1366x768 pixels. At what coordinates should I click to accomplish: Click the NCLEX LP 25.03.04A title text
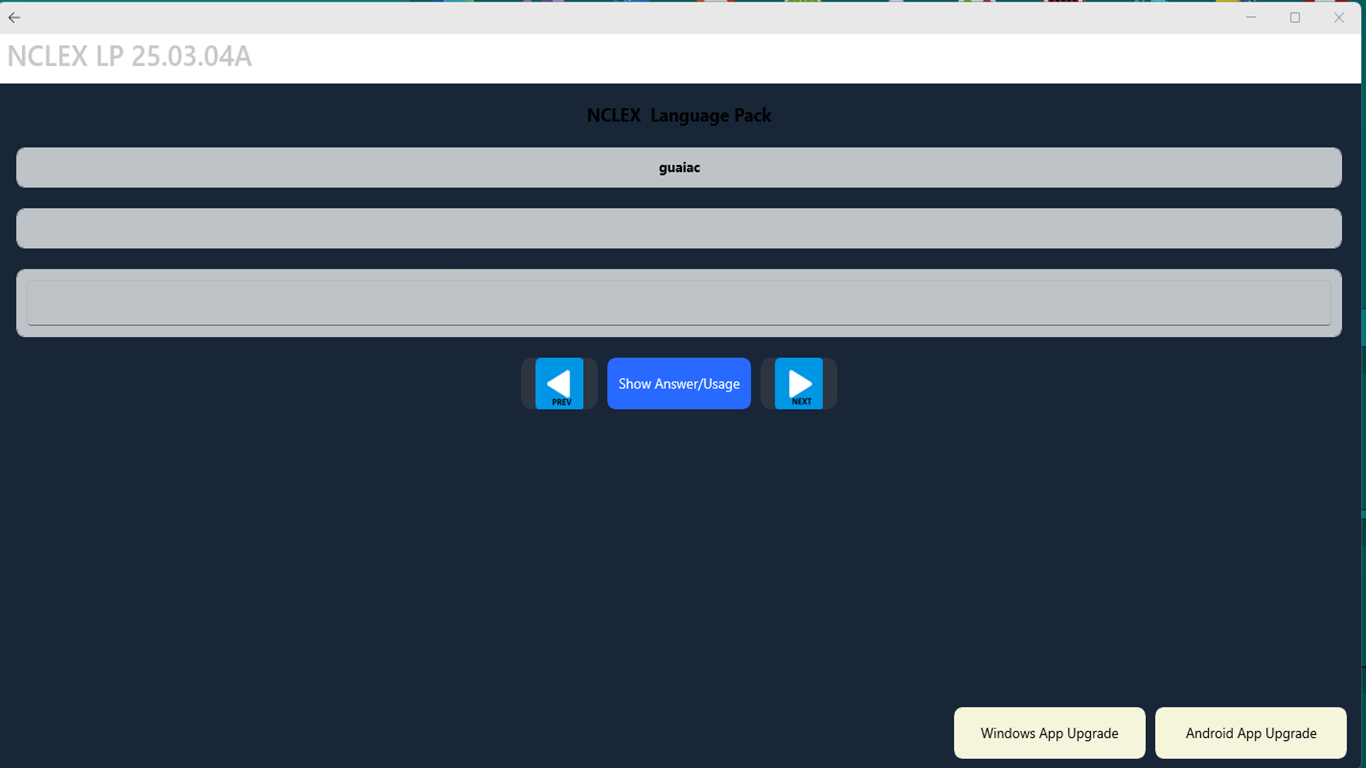130,57
